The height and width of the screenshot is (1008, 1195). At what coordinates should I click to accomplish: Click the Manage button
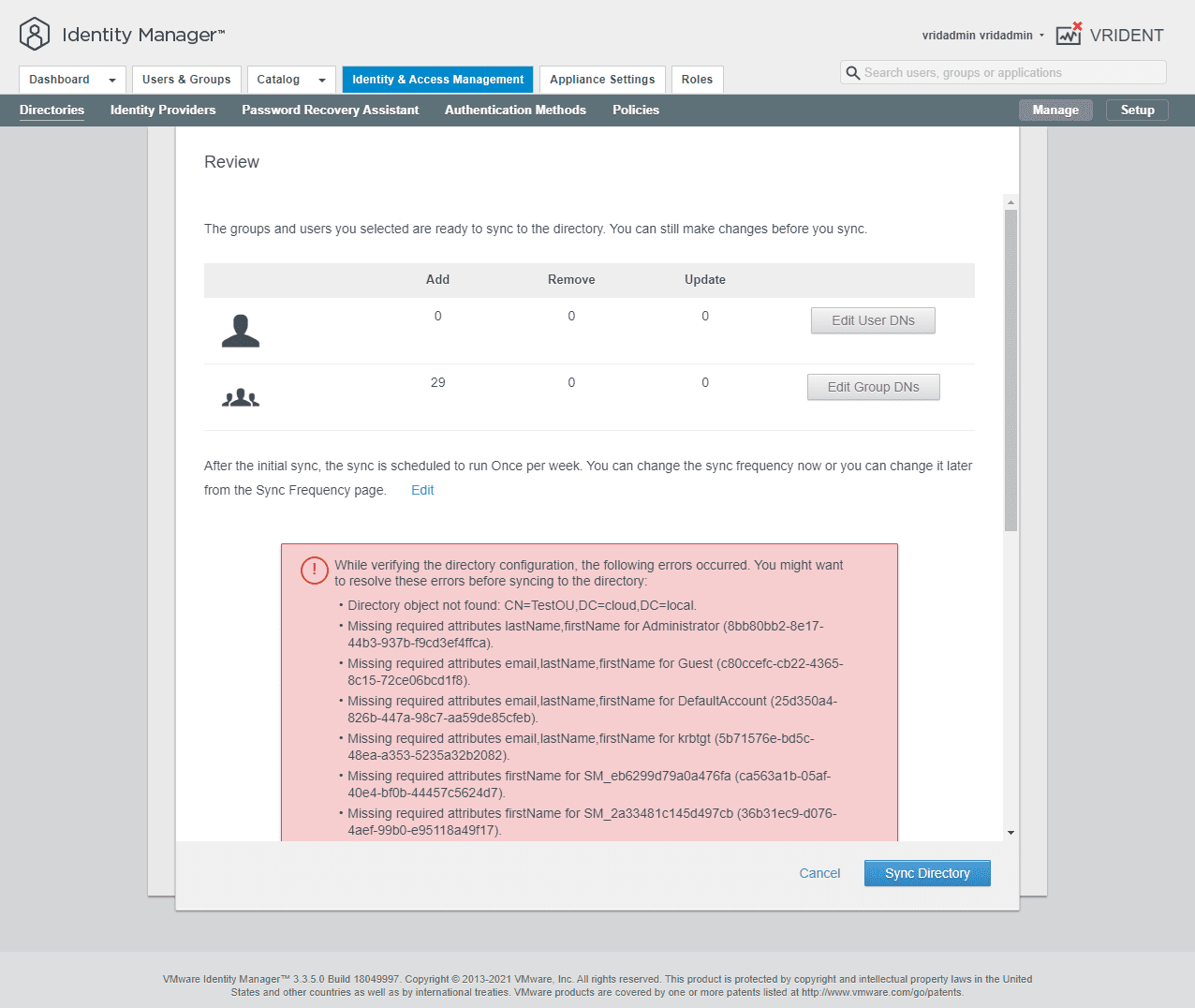pyautogui.click(x=1055, y=110)
